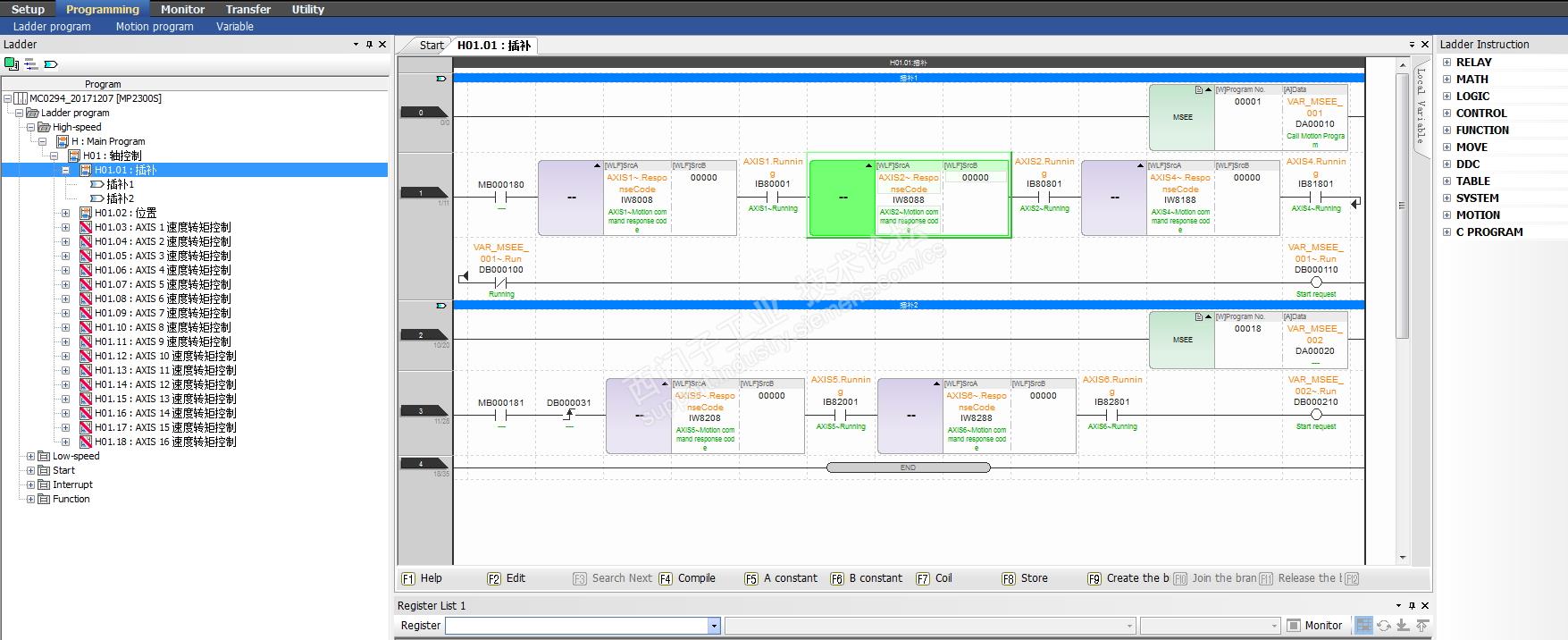Viewport: 1568px width, 640px height.
Task: Open the Ladder panel options arrow
Action: tap(356, 44)
